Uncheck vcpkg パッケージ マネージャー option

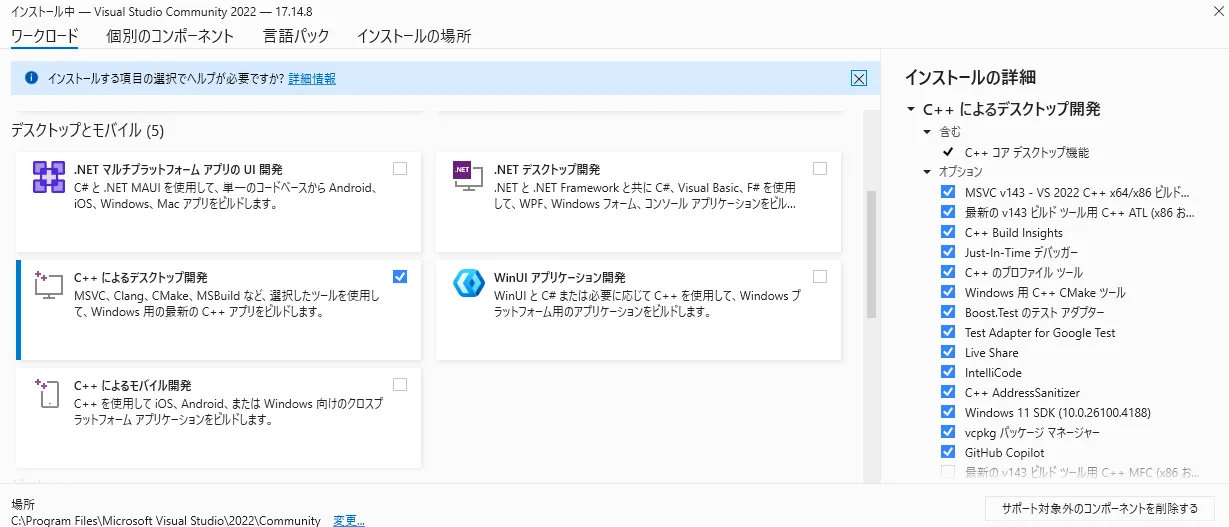click(948, 432)
